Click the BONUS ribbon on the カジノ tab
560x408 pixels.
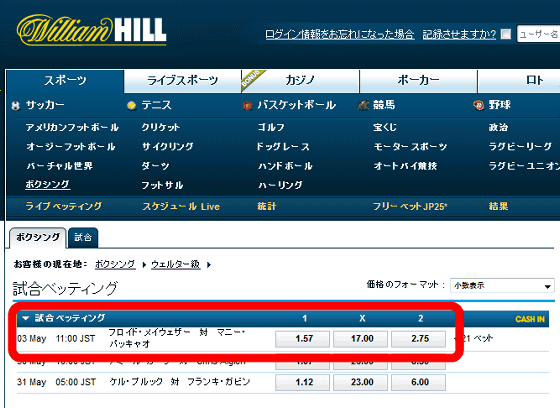pos(253,80)
